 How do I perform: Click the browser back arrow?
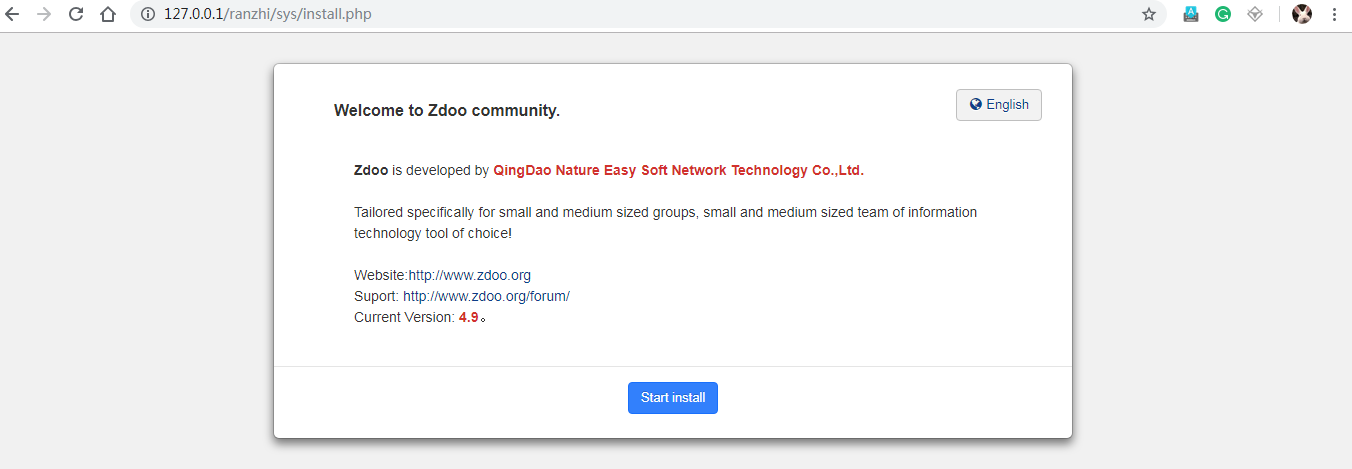coord(13,15)
